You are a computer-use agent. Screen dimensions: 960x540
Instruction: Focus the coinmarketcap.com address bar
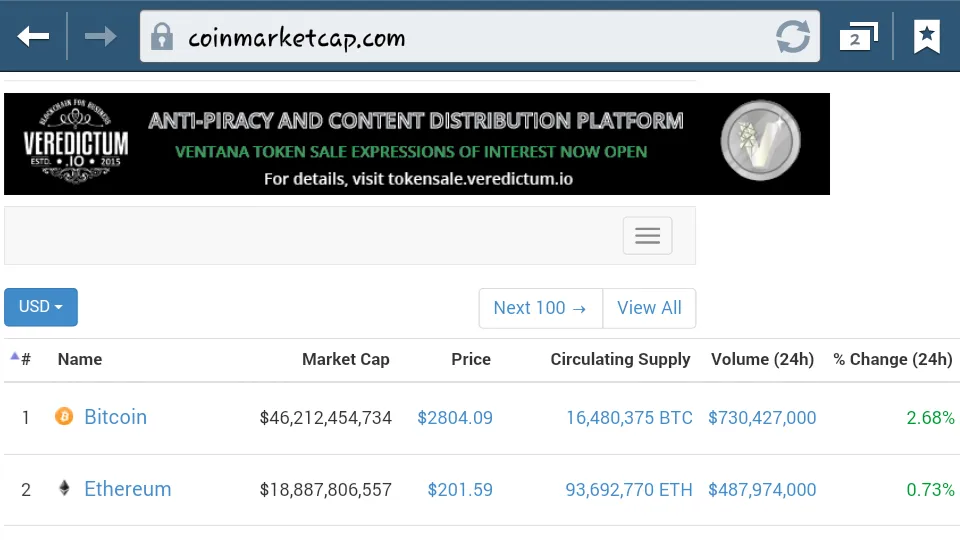(479, 37)
